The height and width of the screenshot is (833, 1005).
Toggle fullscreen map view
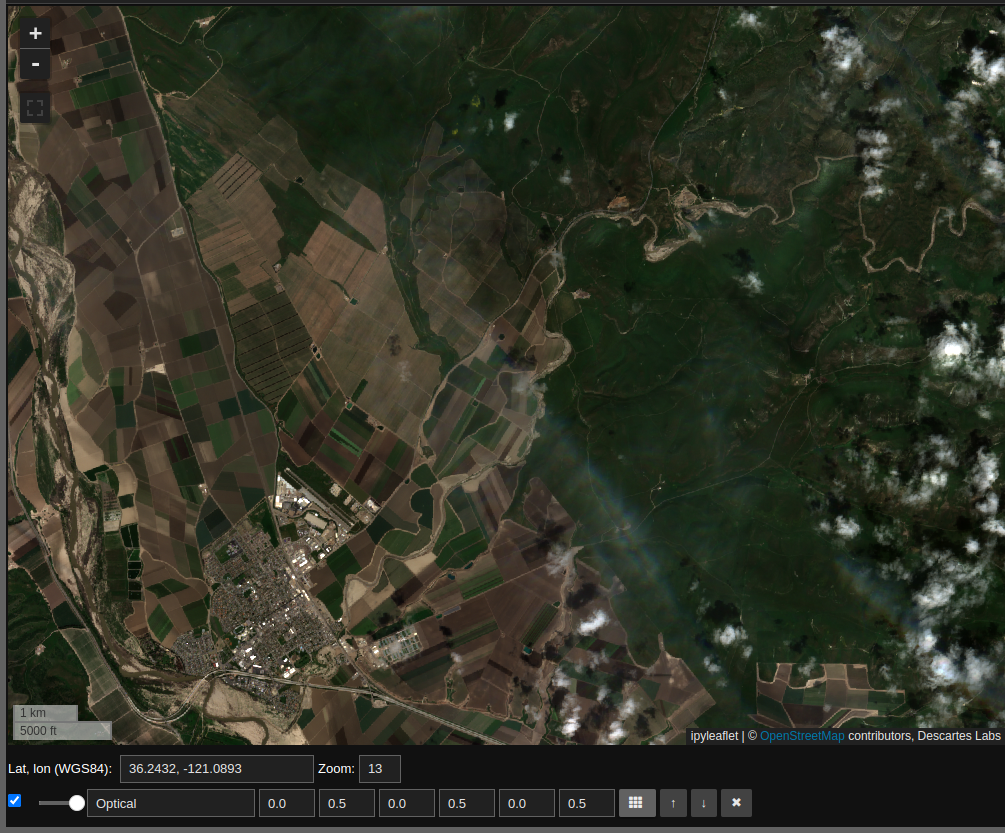35,108
